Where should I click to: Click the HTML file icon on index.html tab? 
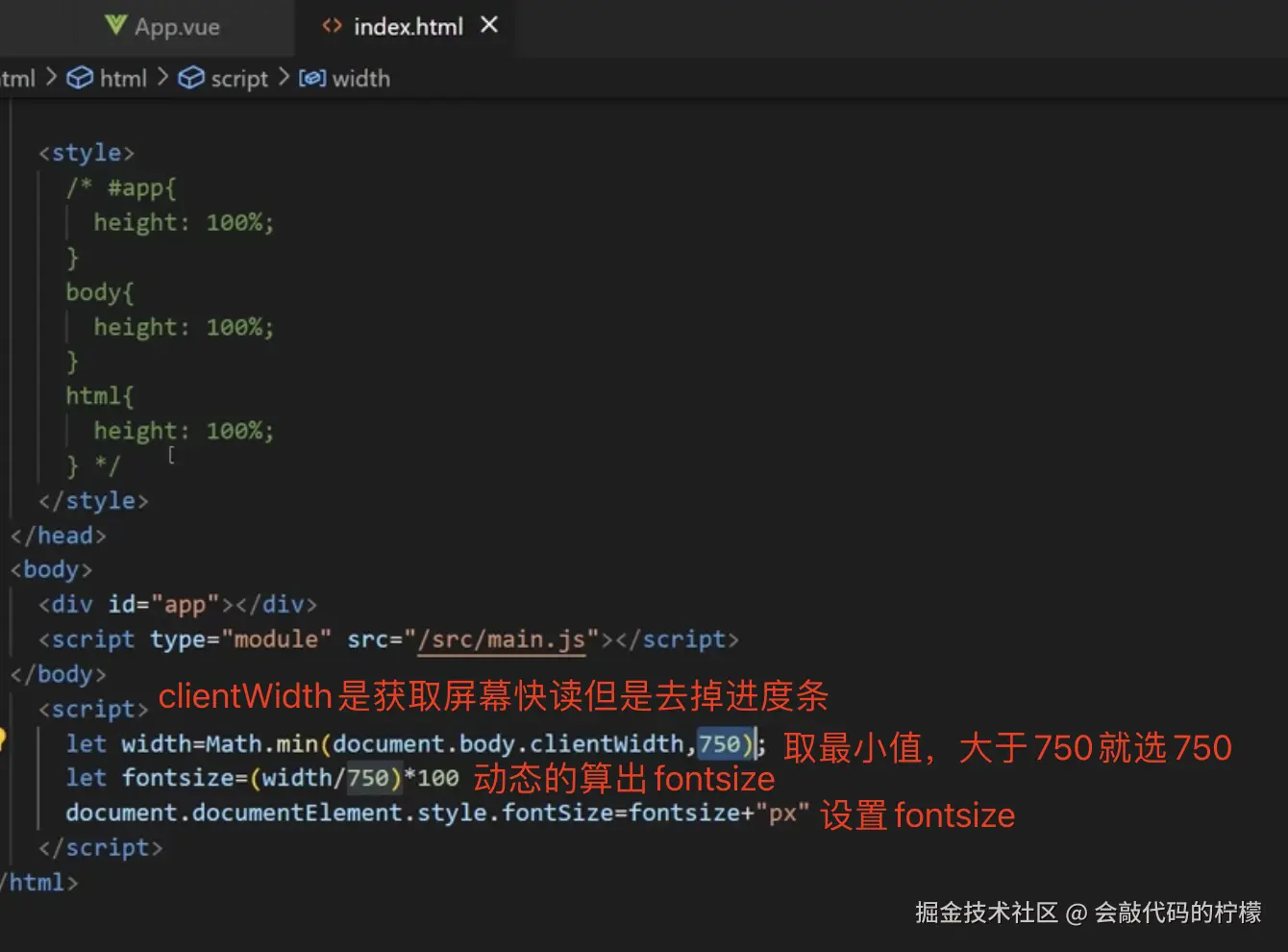click(x=333, y=26)
